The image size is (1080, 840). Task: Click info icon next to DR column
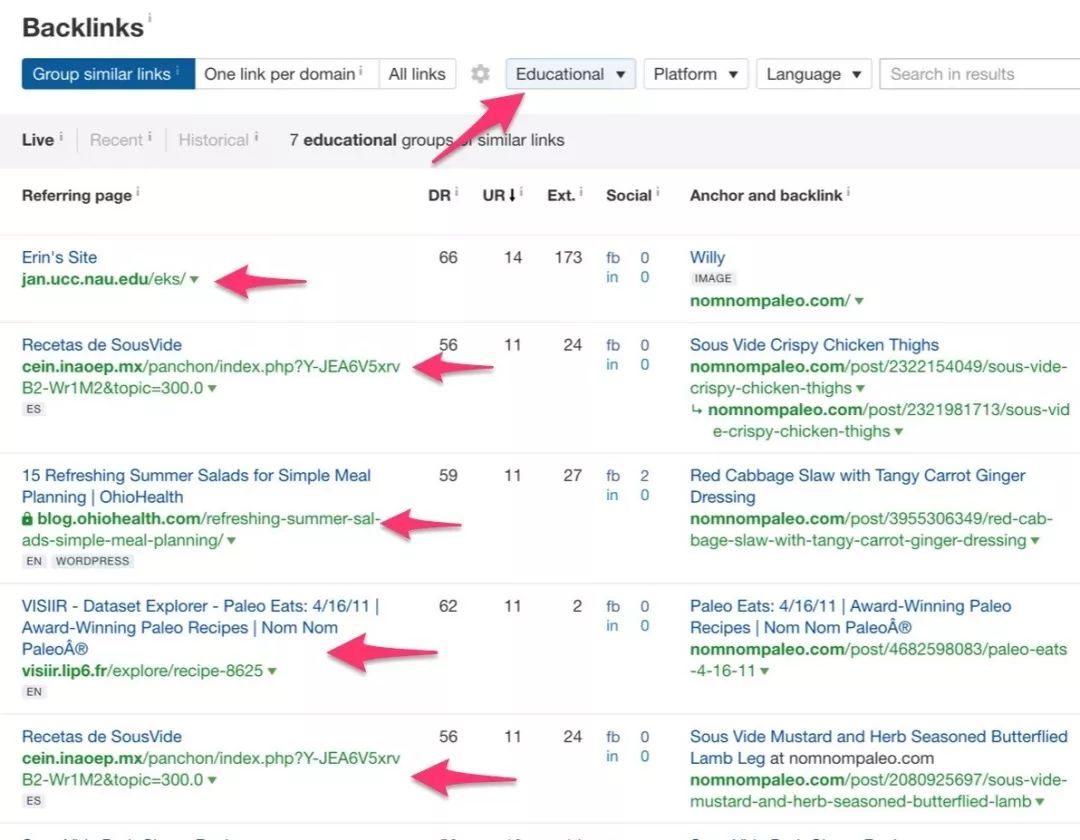coord(457,192)
